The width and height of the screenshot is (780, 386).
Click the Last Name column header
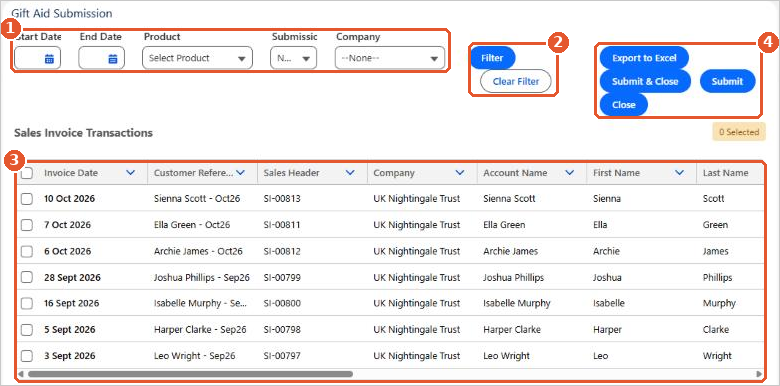pos(725,173)
